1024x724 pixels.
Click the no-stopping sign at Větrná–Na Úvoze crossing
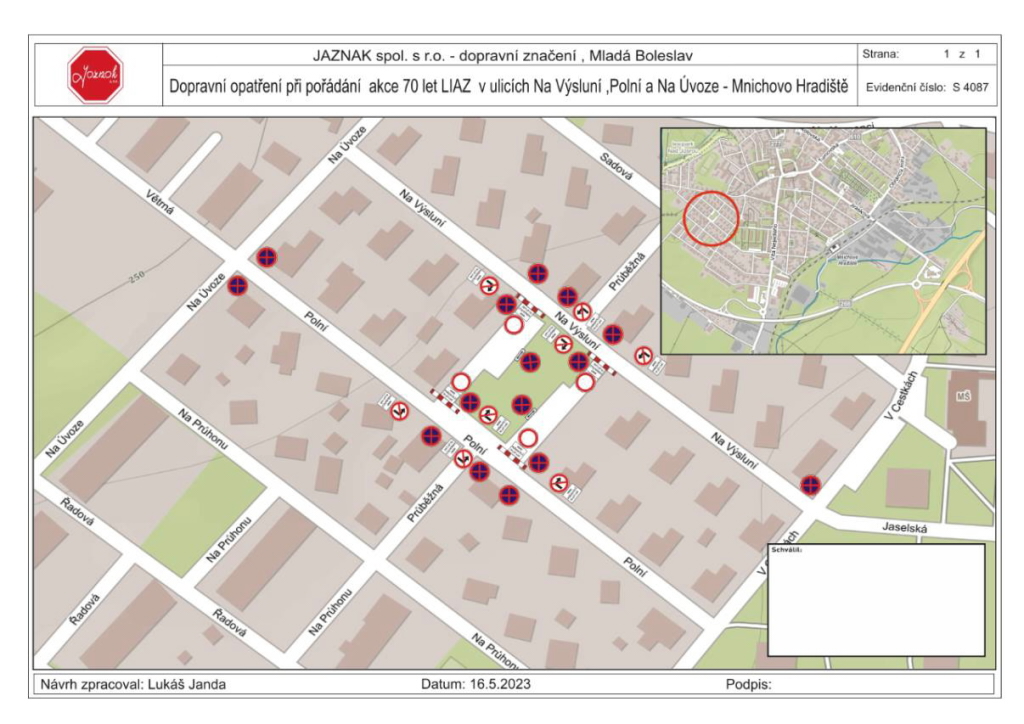coord(266,258)
